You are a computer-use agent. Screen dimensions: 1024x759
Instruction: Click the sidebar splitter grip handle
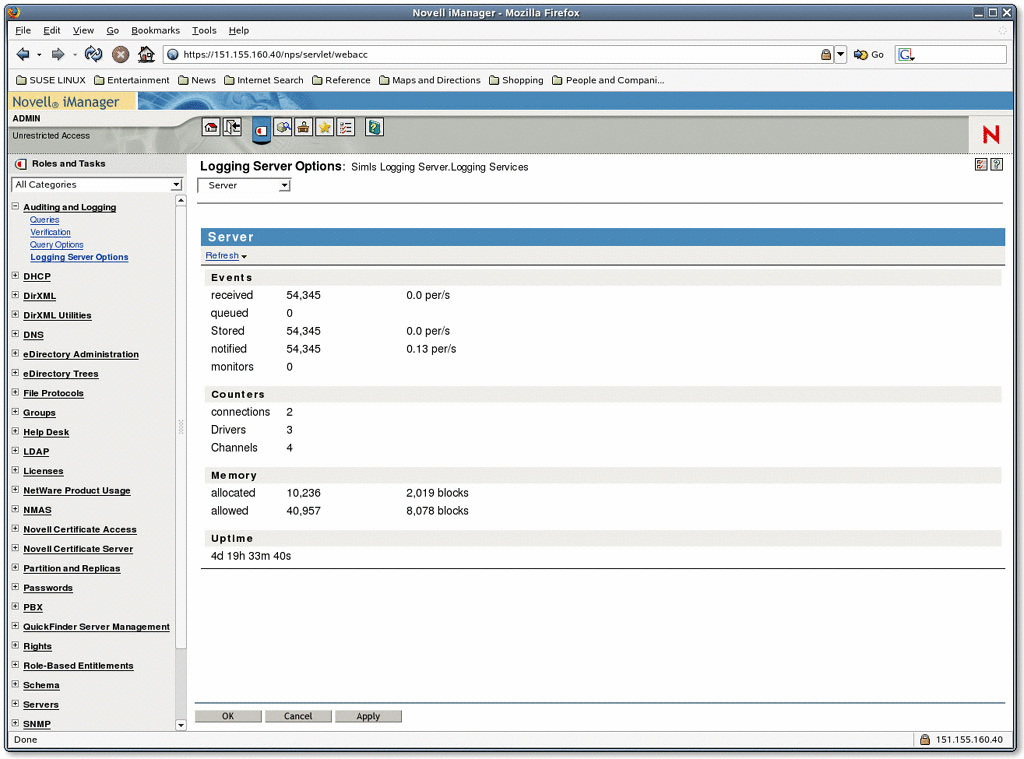pyautogui.click(x=181, y=427)
